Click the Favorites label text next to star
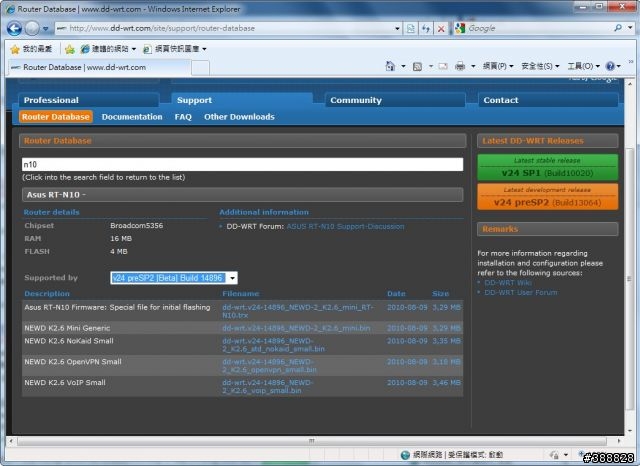The width and height of the screenshot is (640, 466). pyautogui.click(x=37, y=49)
